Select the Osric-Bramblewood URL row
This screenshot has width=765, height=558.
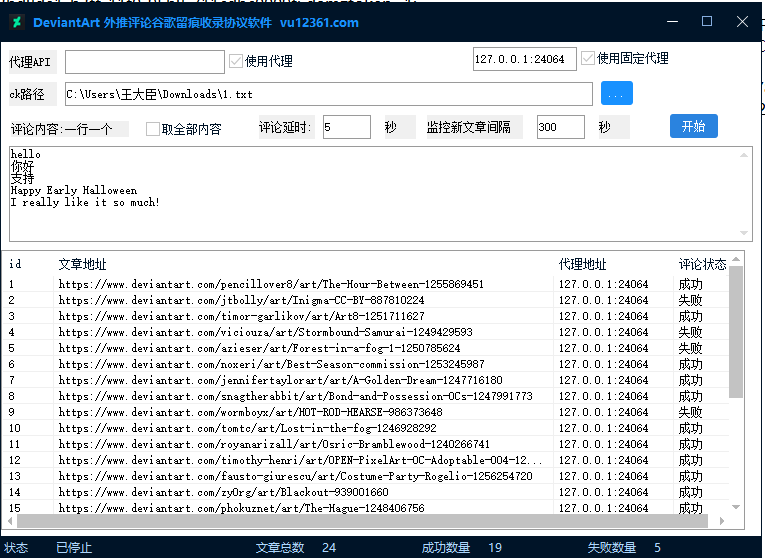click(366, 444)
